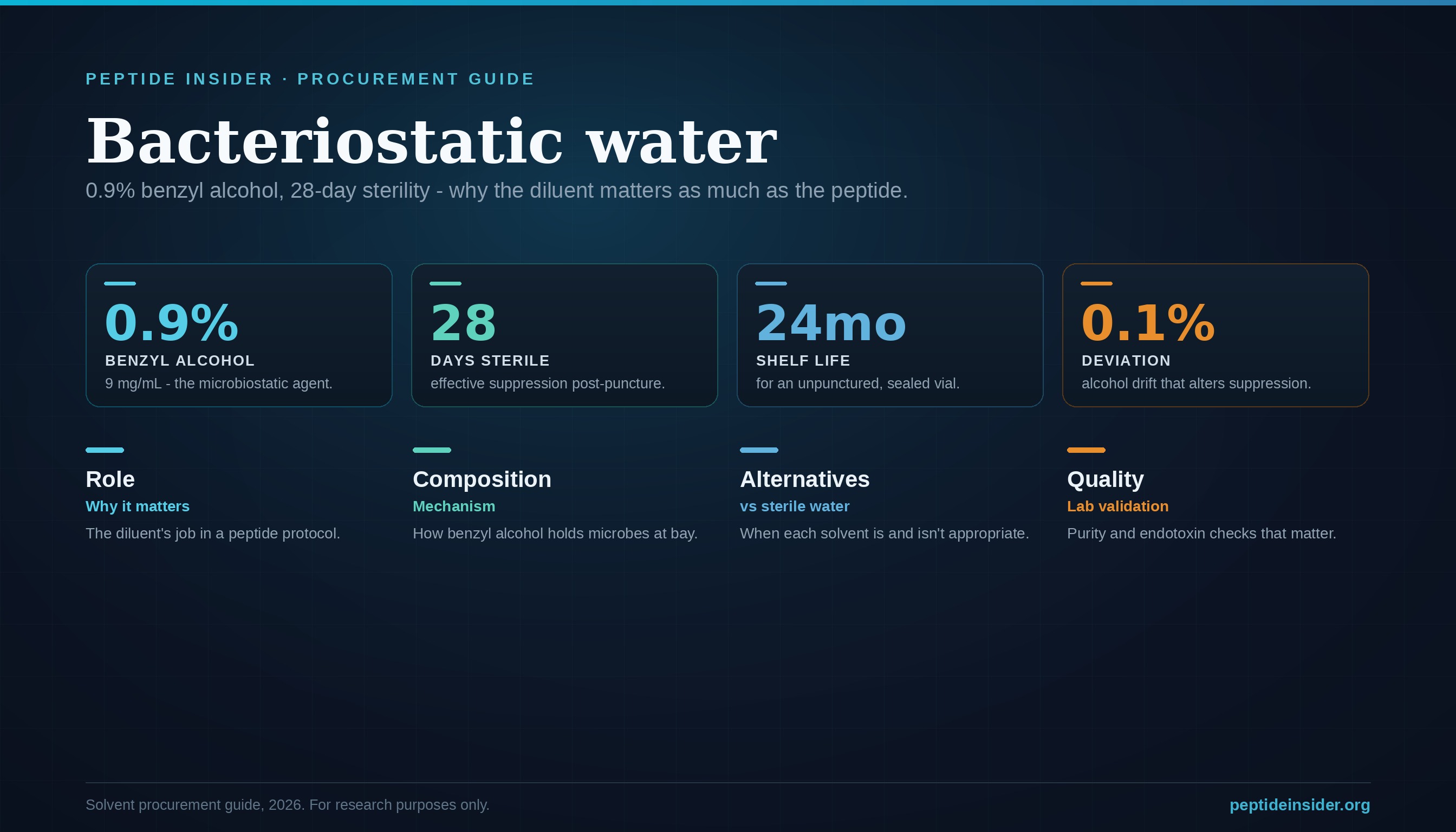Open the Alternatives section heading

tap(804, 479)
